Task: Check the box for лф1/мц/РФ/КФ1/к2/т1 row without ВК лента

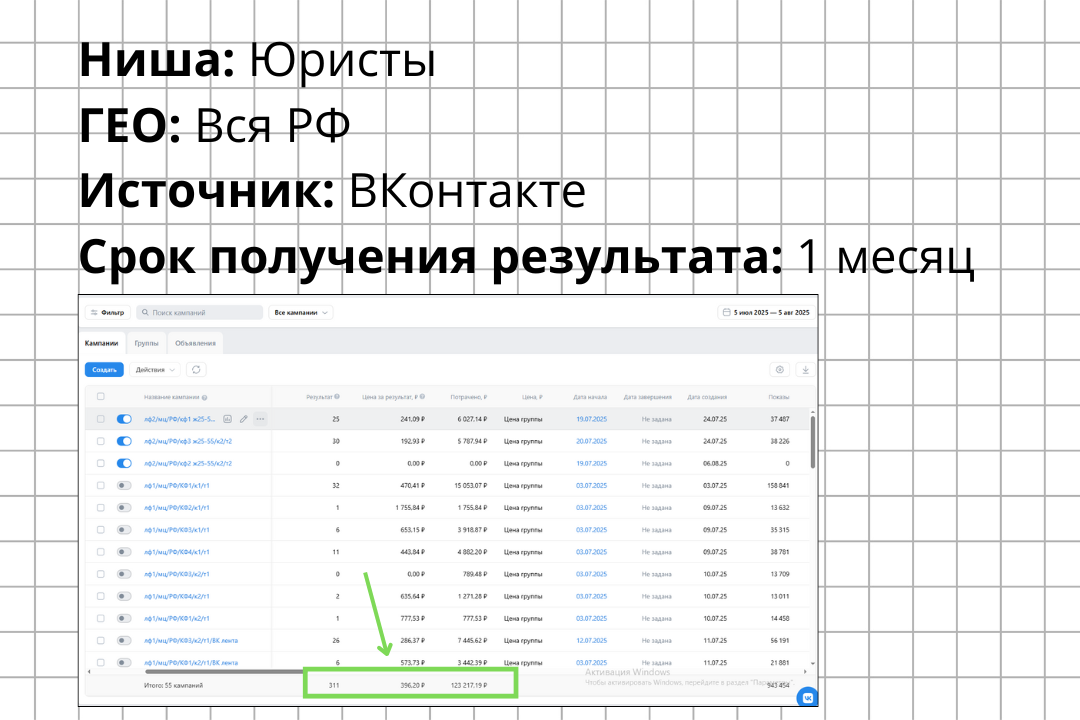Action: (x=101, y=618)
